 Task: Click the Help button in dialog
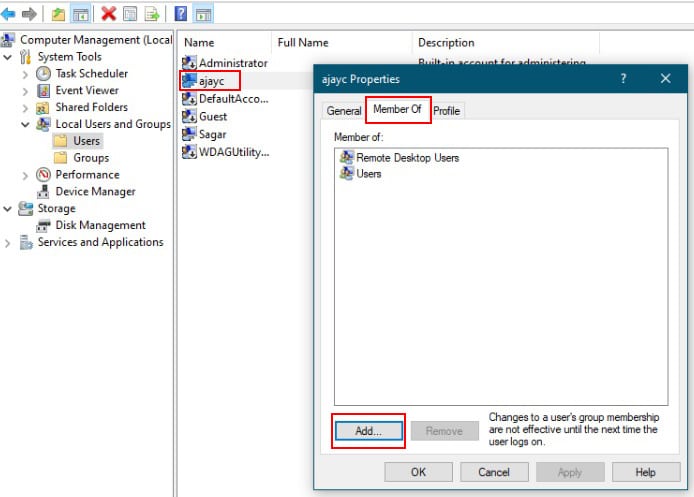[x=646, y=472]
